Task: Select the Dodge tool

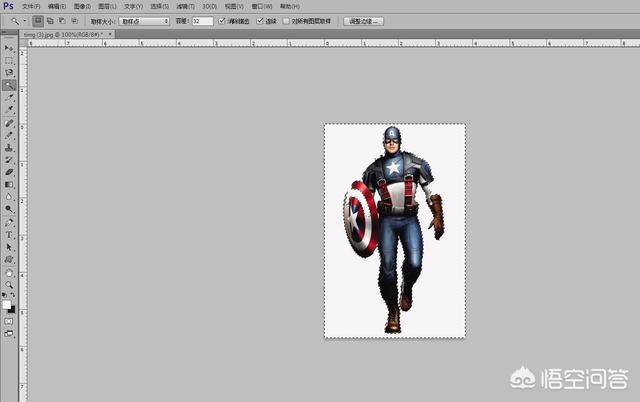Action: click(x=9, y=209)
